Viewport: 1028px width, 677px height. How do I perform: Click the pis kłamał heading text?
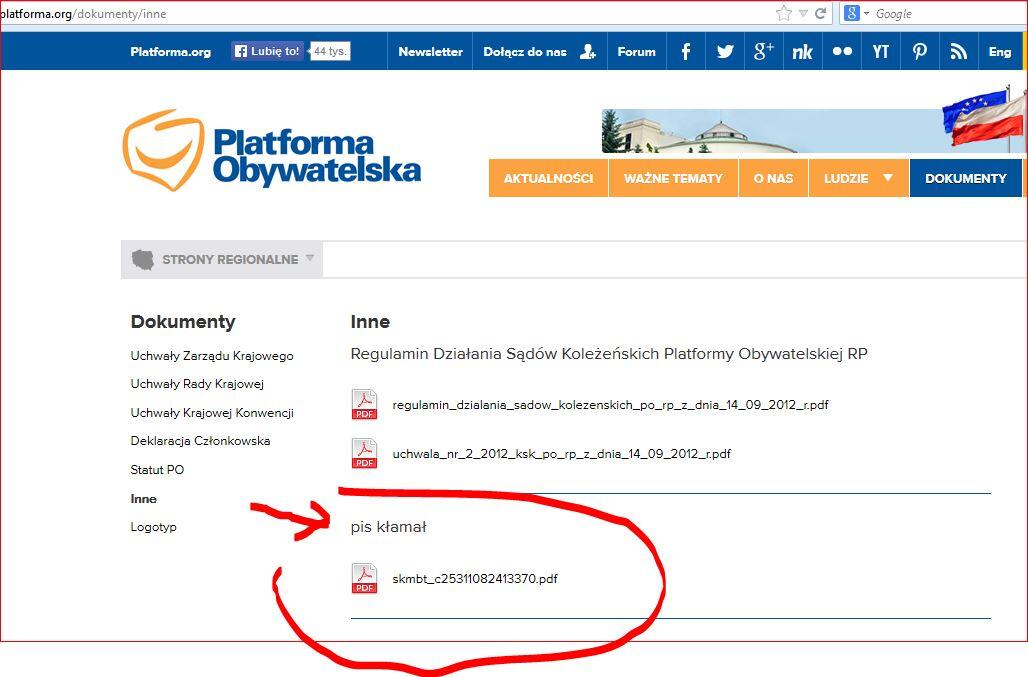pyautogui.click(x=388, y=527)
